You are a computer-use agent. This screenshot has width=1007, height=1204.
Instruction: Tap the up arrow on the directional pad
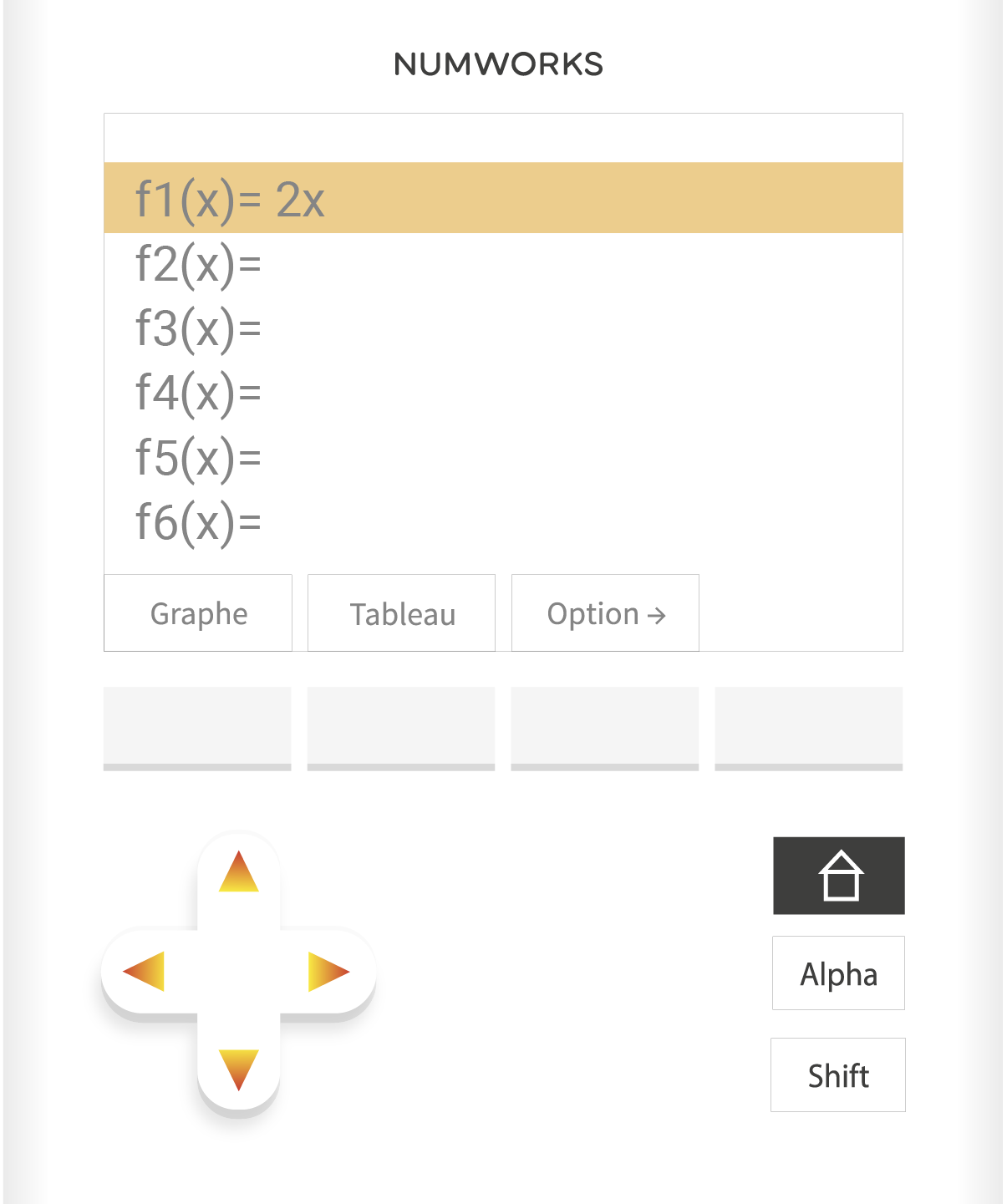[239, 871]
